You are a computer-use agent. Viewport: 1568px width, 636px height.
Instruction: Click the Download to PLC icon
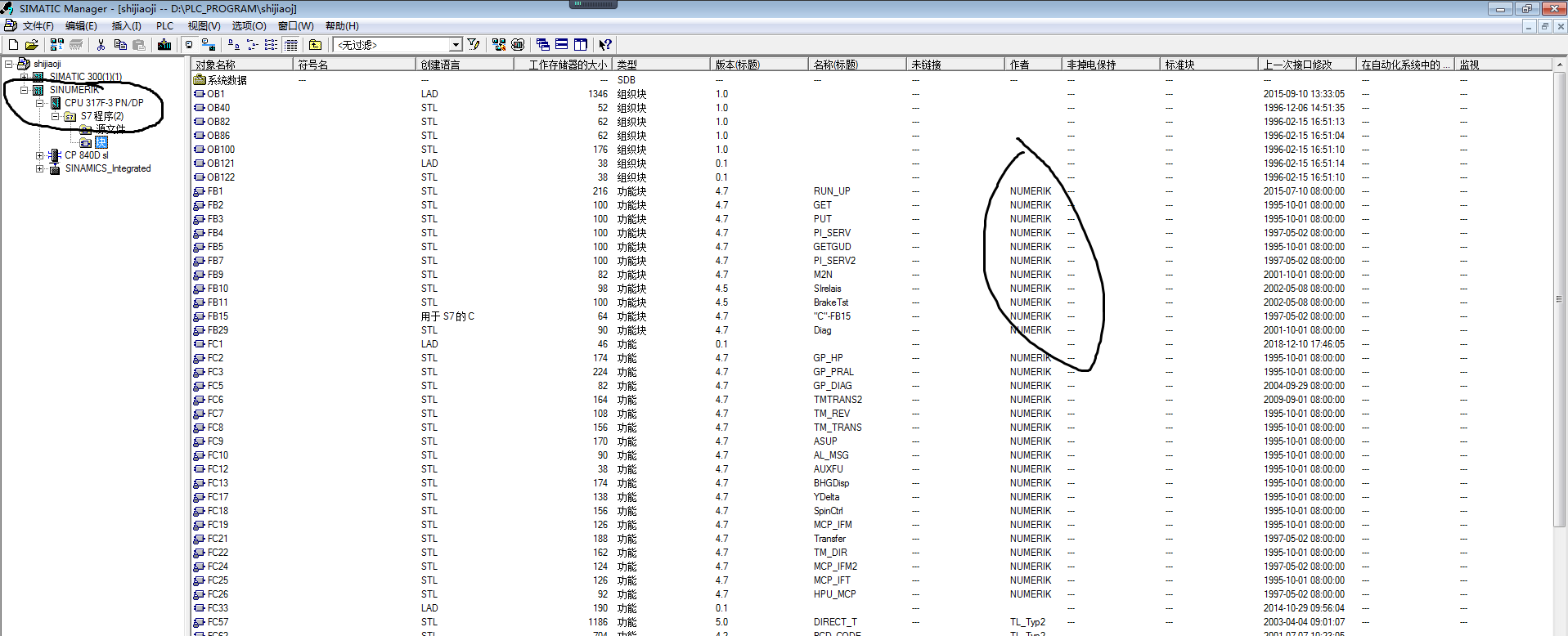[164, 45]
